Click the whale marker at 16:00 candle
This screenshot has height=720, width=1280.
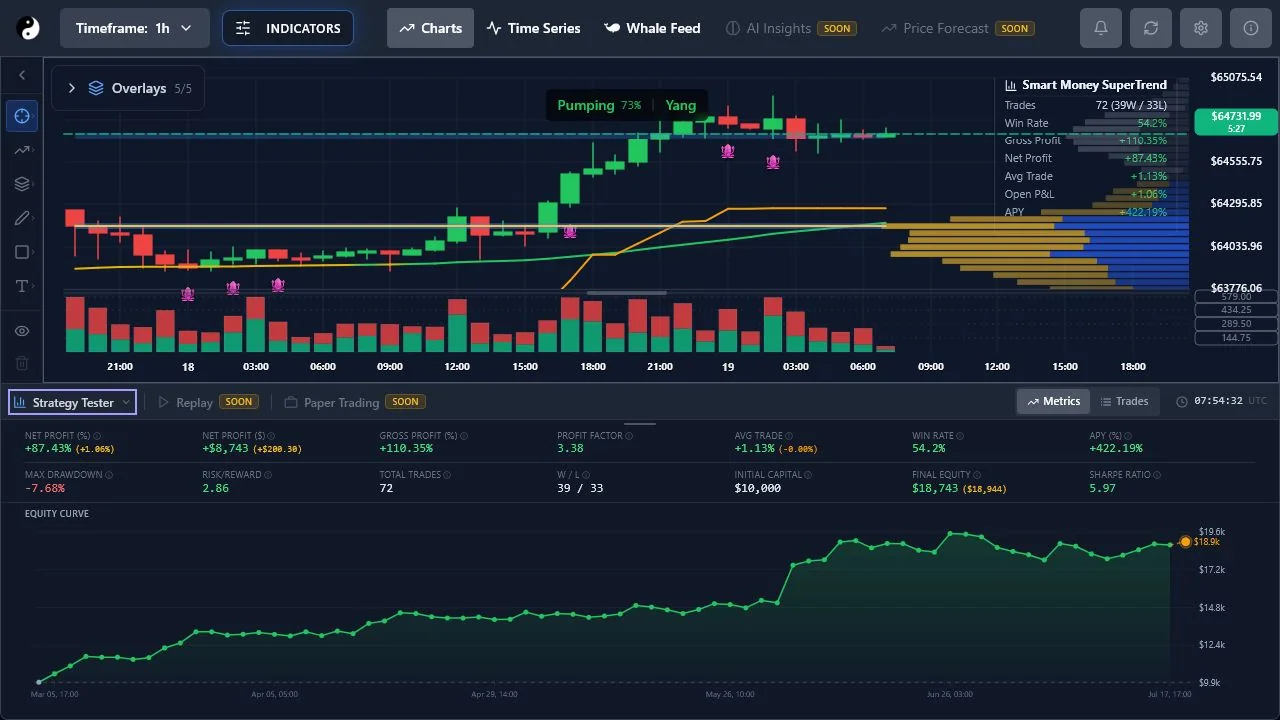click(570, 232)
